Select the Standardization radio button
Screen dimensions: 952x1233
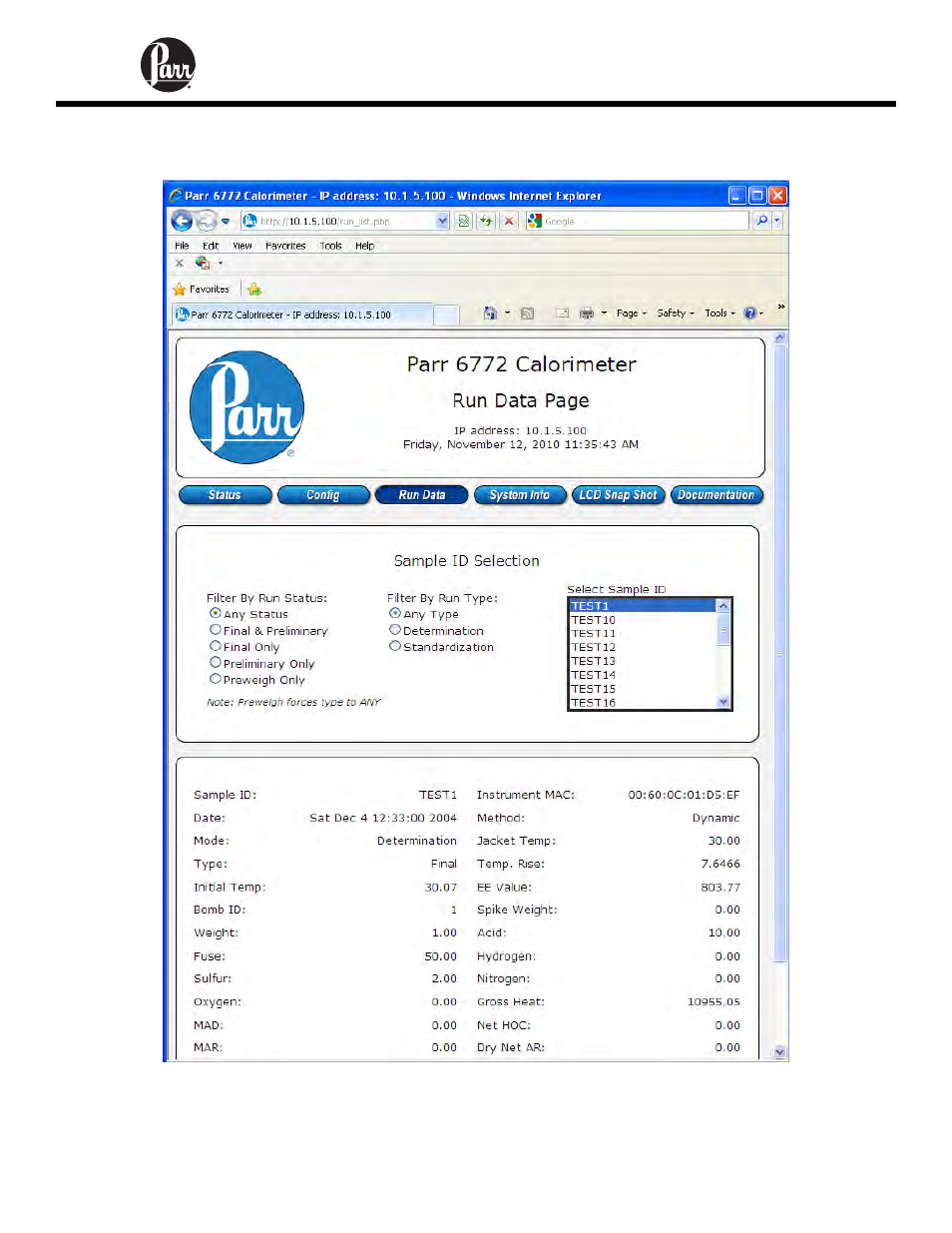coord(395,646)
